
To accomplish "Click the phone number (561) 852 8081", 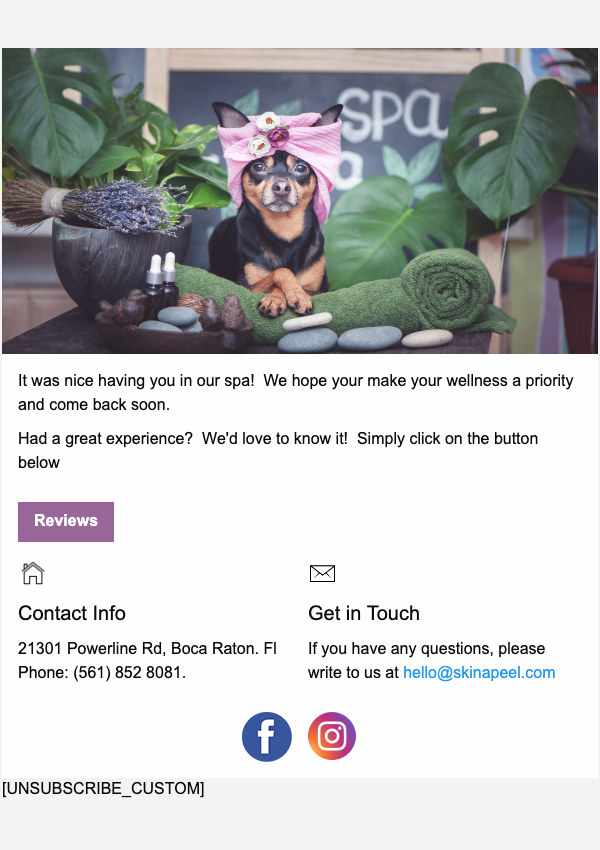I will pos(129,672).
